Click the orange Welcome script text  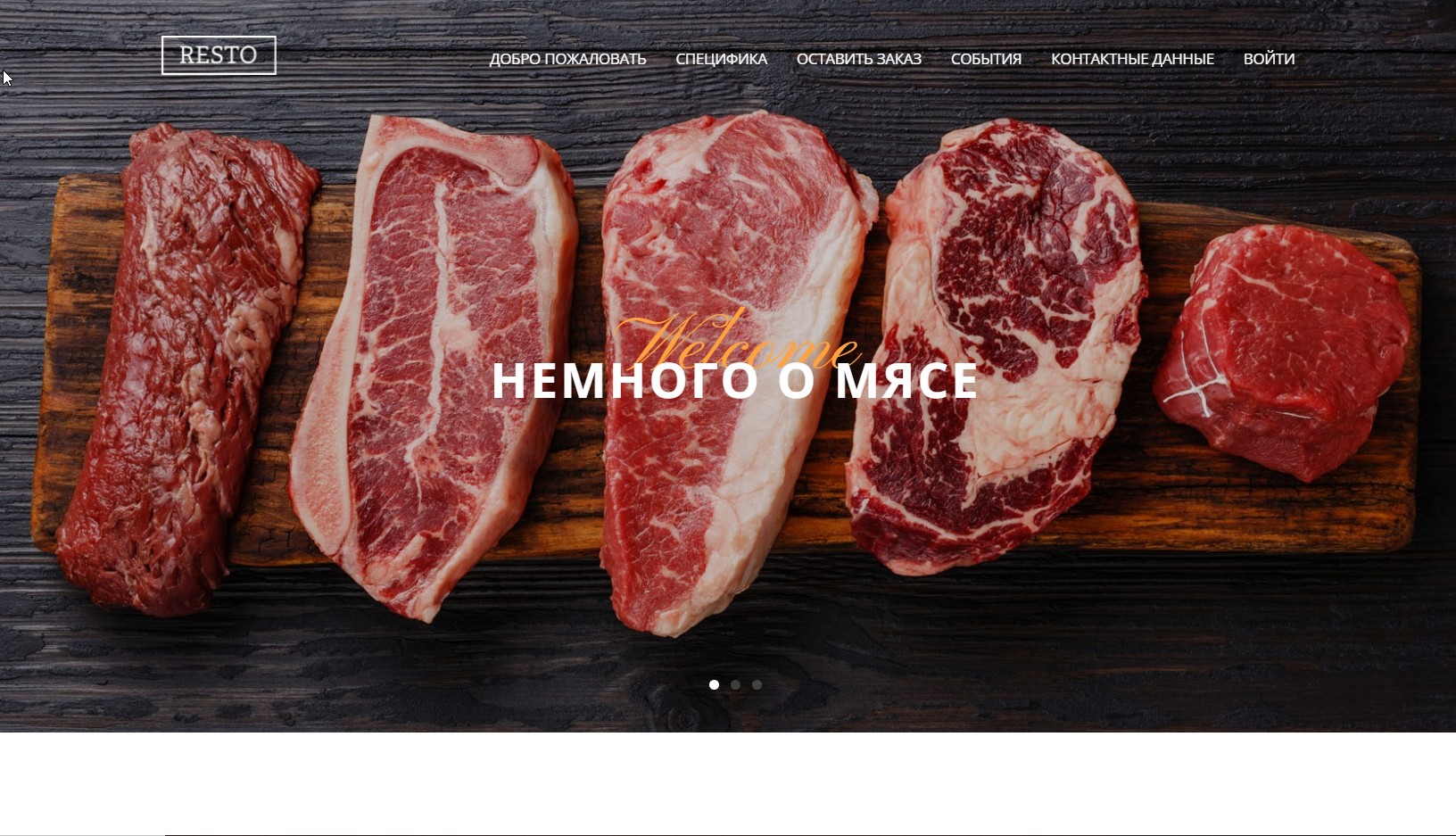click(737, 341)
